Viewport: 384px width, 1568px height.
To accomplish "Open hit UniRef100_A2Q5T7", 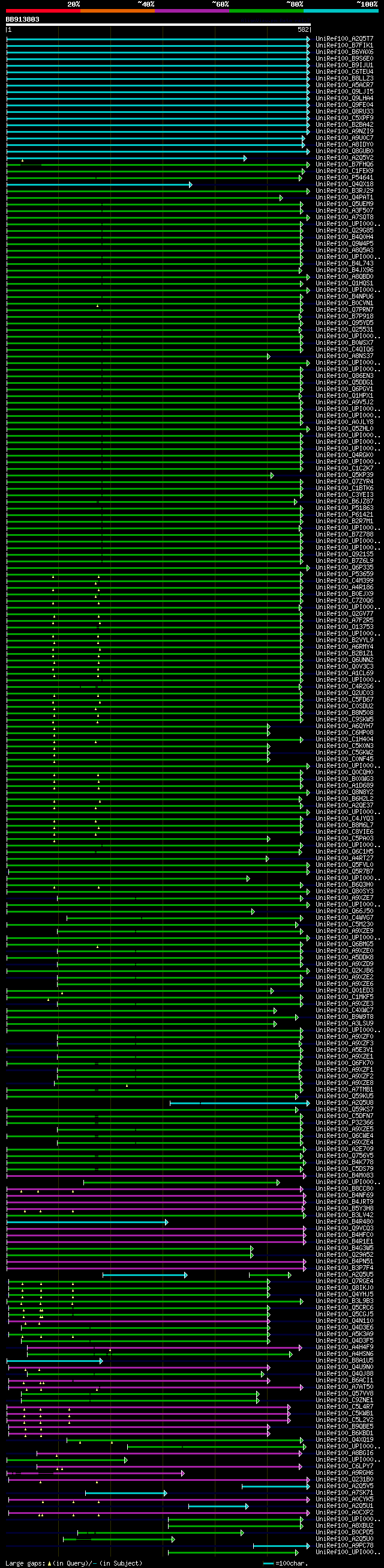I will pyautogui.click(x=344, y=38).
